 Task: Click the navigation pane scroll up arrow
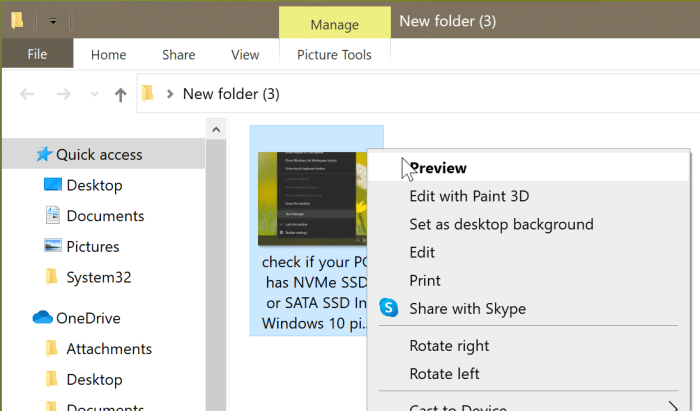click(216, 130)
